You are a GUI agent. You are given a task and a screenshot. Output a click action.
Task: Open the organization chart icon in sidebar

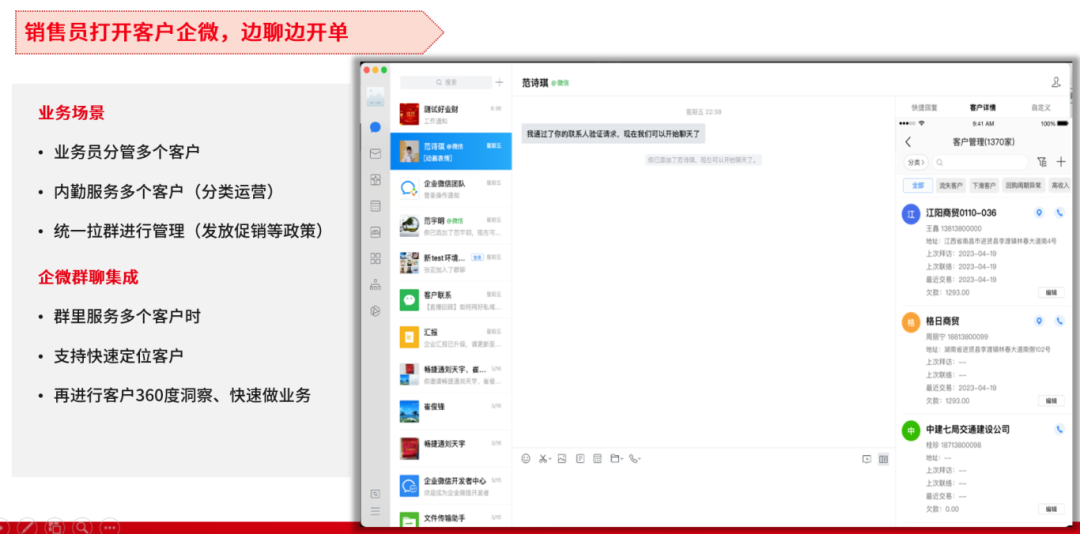[x=375, y=284]
